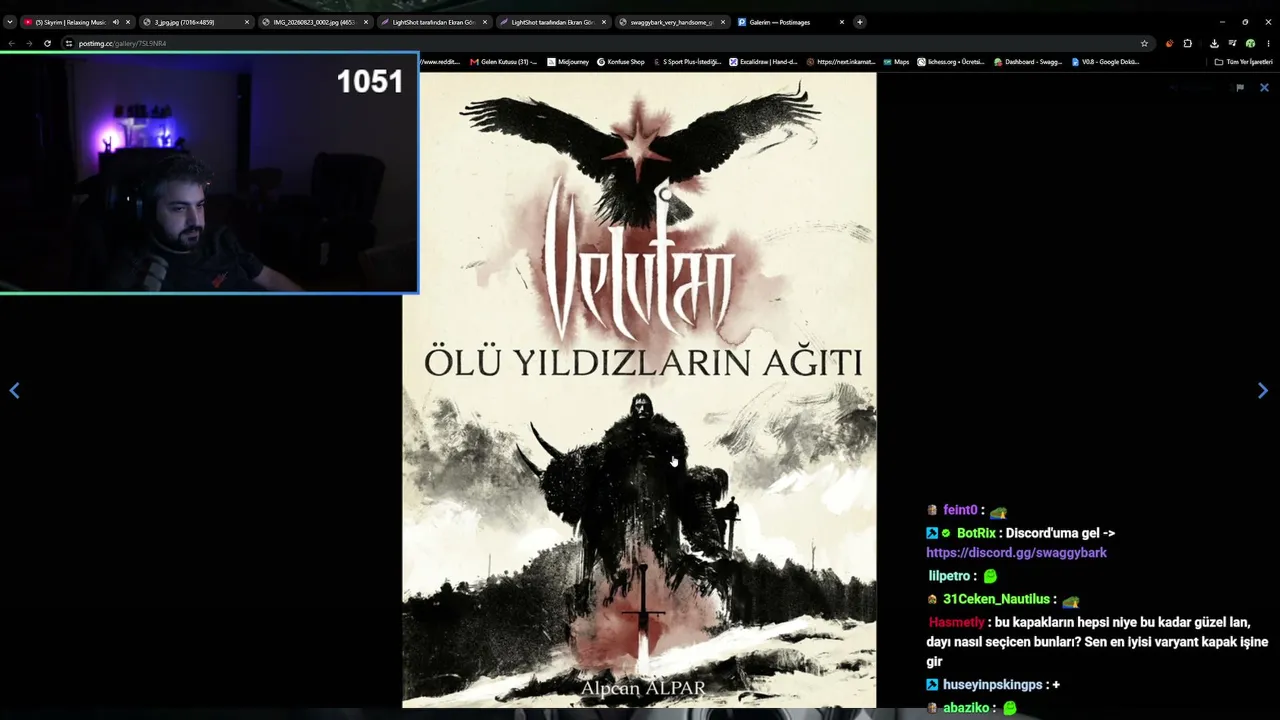
Task: Click the Velutan book cover image
Action: point(639,390)
